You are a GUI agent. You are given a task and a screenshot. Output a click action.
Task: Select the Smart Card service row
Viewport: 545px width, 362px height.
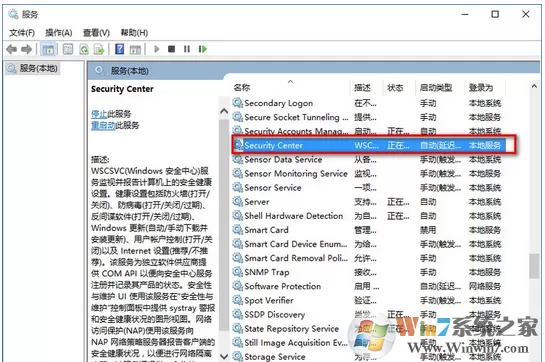point(368,230)
